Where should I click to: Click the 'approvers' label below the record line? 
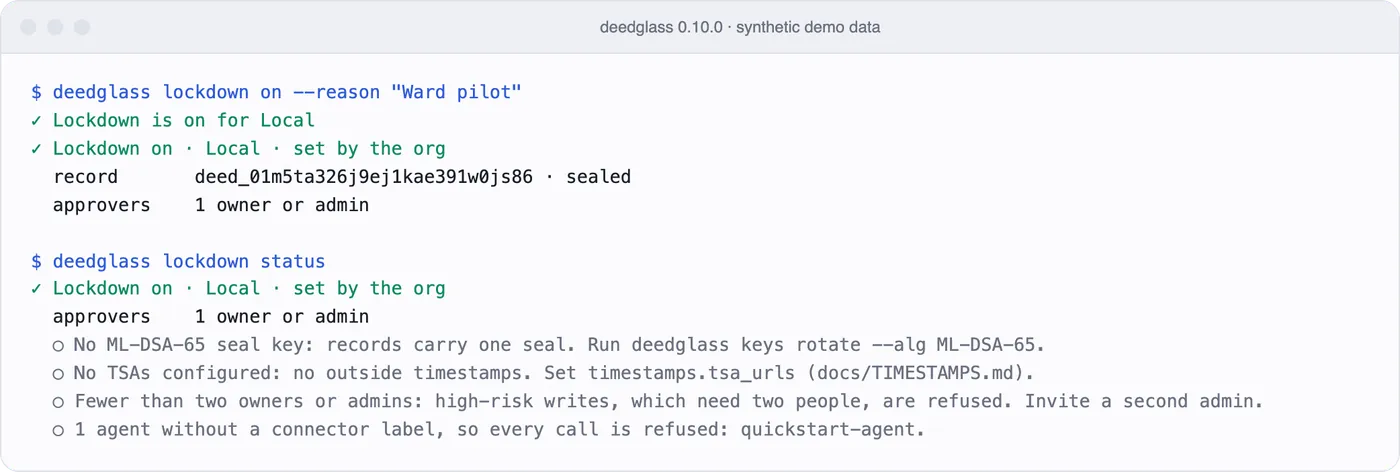(101, 205)
